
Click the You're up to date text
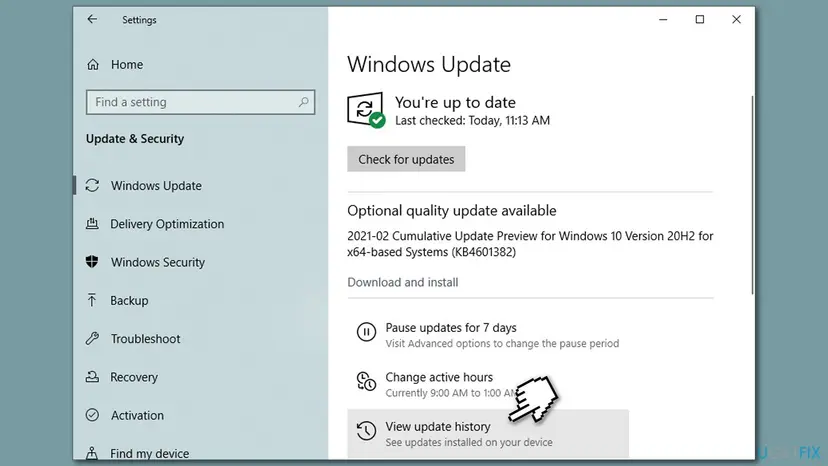(x=455, y=102)
